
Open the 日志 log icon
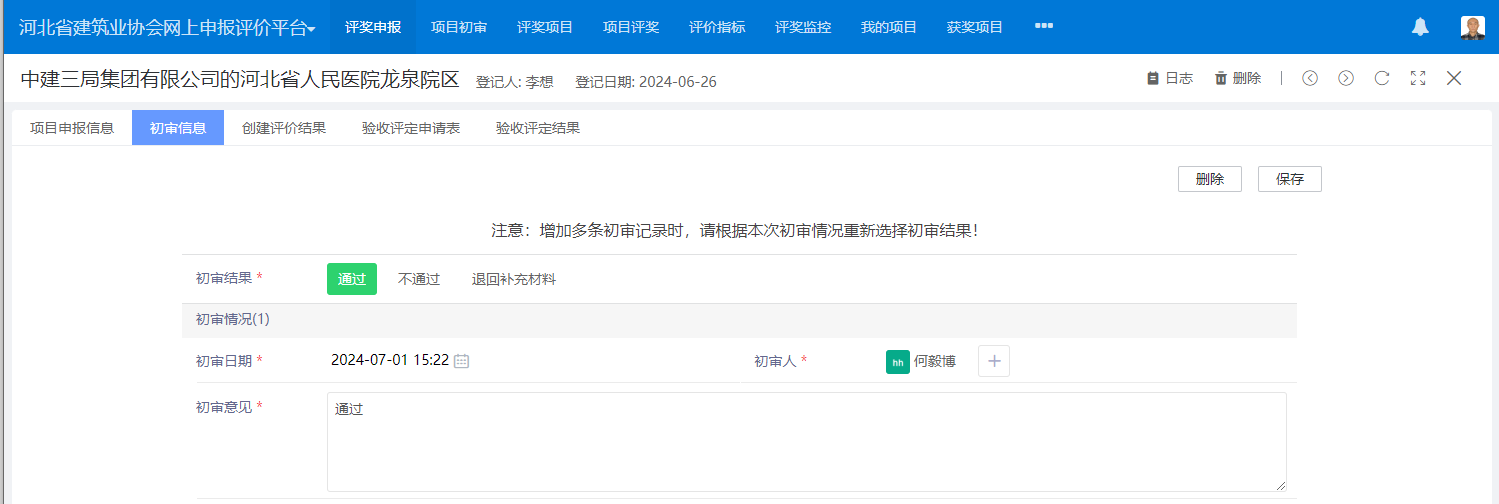point(1152,78)
